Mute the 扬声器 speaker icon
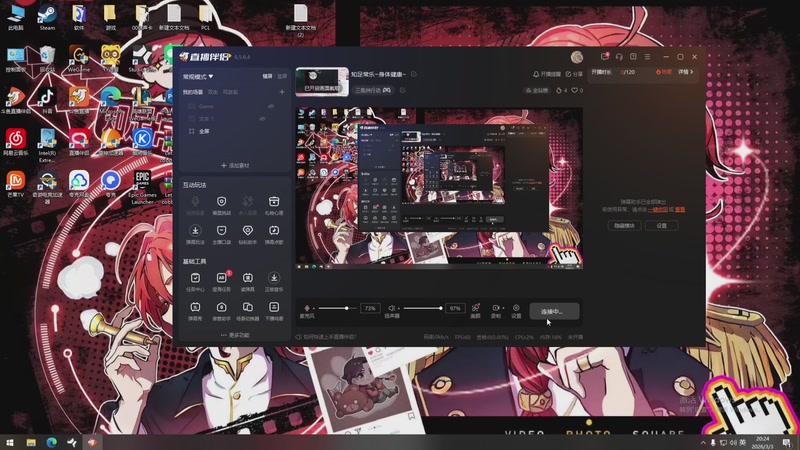The height and width of the screenshot is (450, 800). pos(391,308)
